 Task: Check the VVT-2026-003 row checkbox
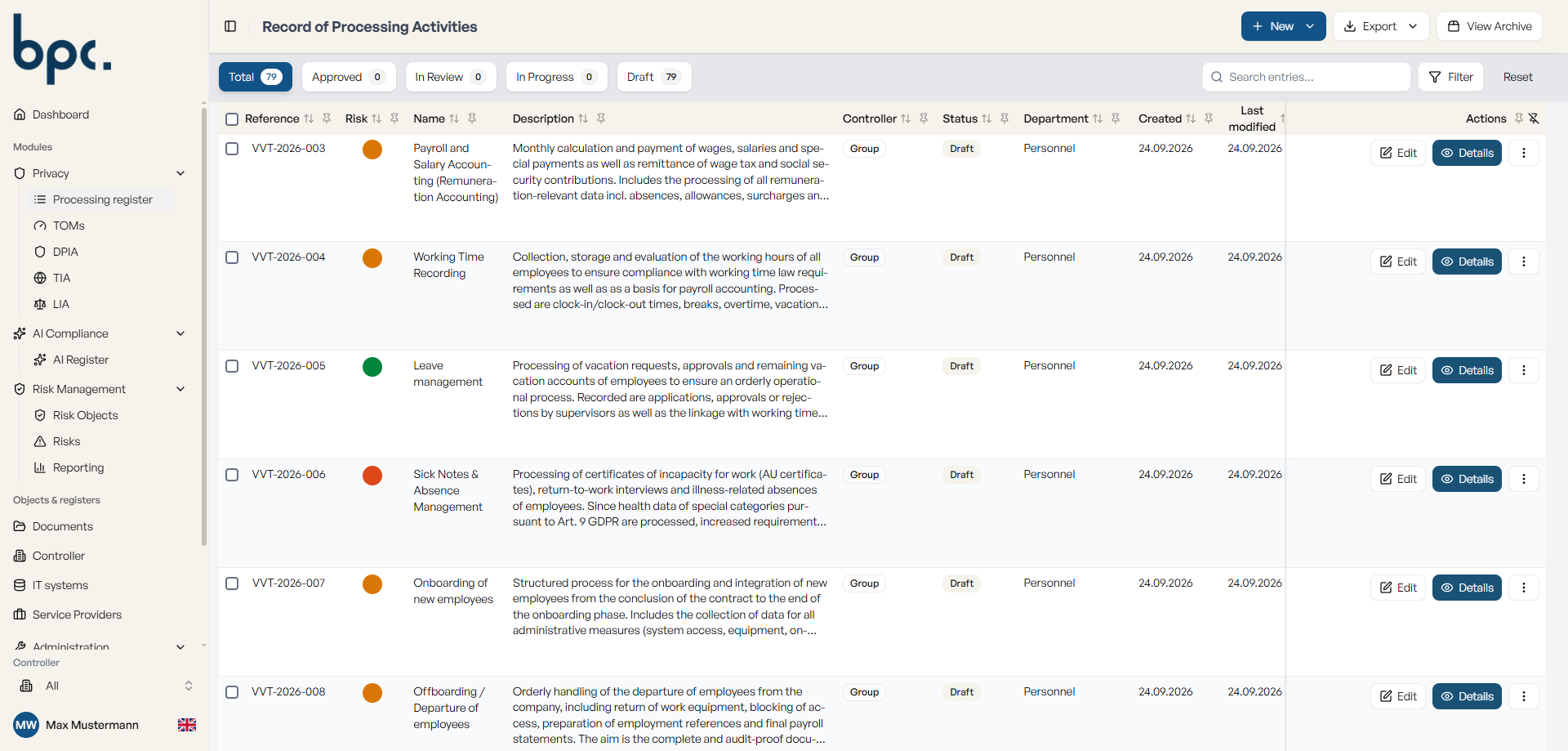tap(232, 149)
